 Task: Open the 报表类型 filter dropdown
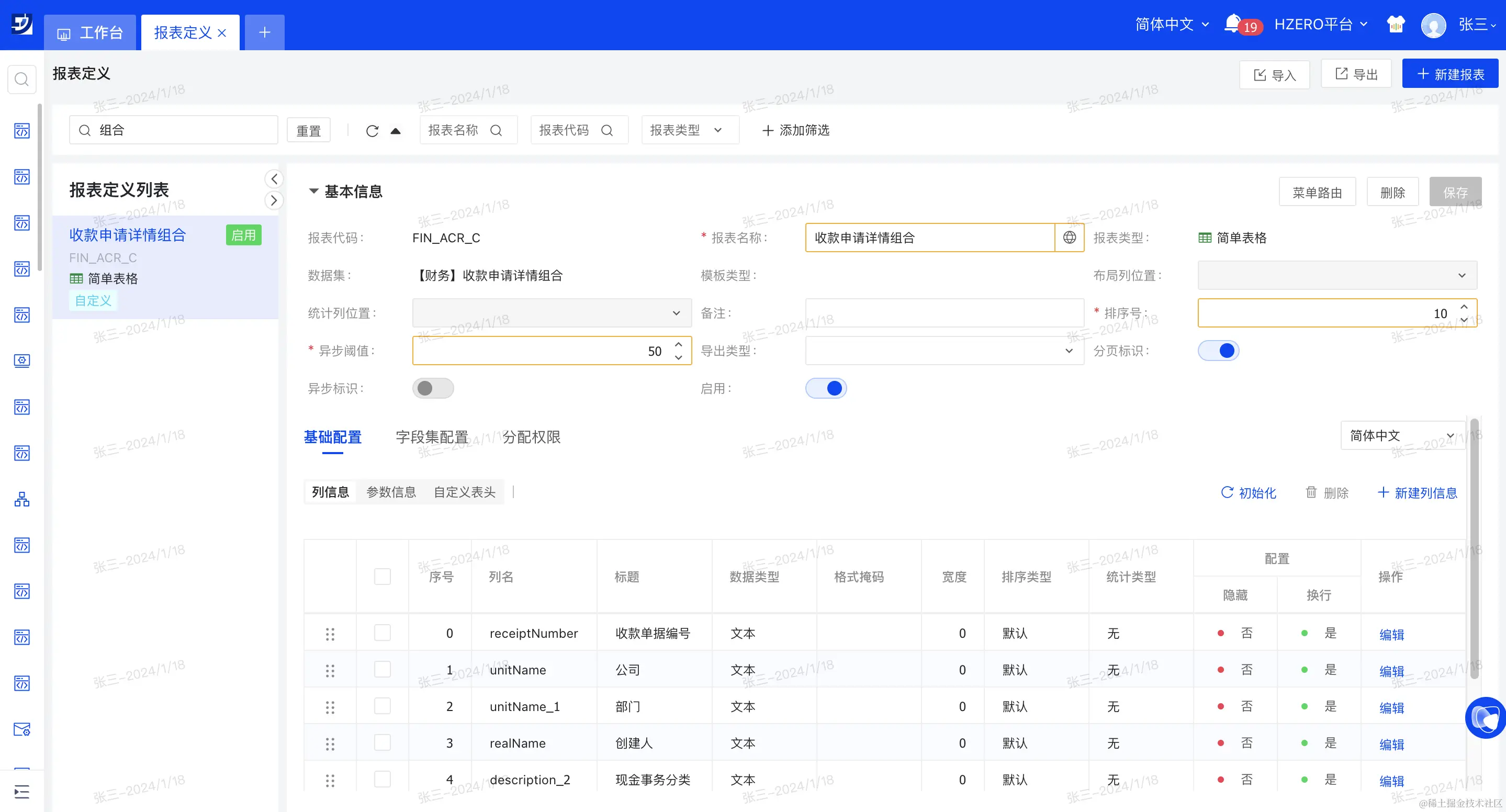(x=689, y=130)
